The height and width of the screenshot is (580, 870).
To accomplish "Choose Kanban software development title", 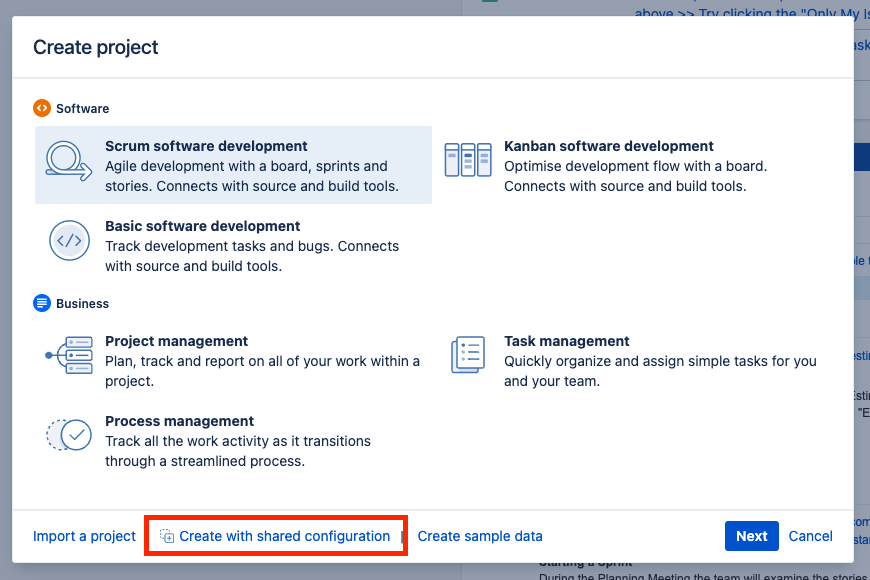I will pyautogui.click(x=609, y=146).
